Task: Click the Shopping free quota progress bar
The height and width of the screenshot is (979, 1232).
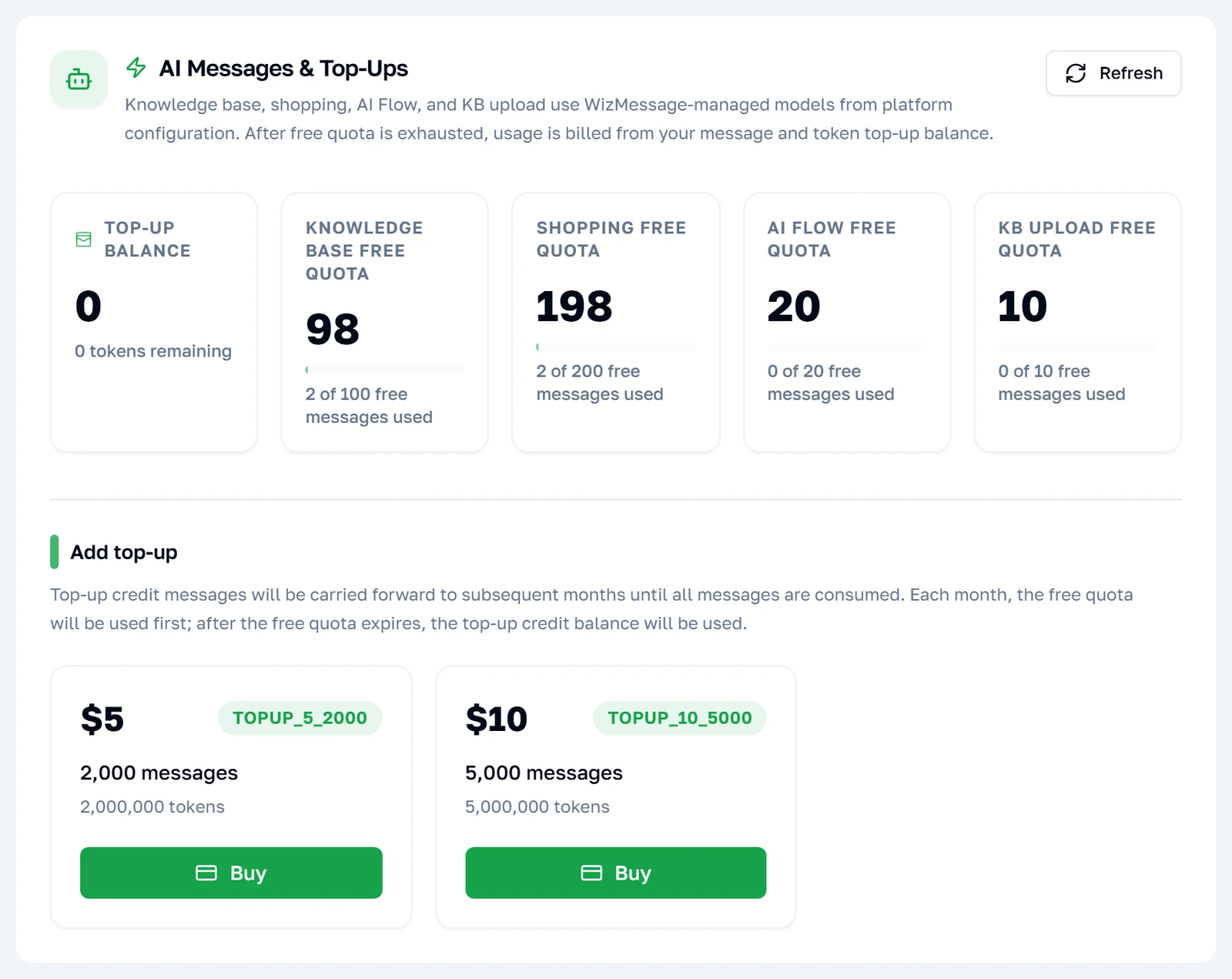Action: [x=616, y=347]
